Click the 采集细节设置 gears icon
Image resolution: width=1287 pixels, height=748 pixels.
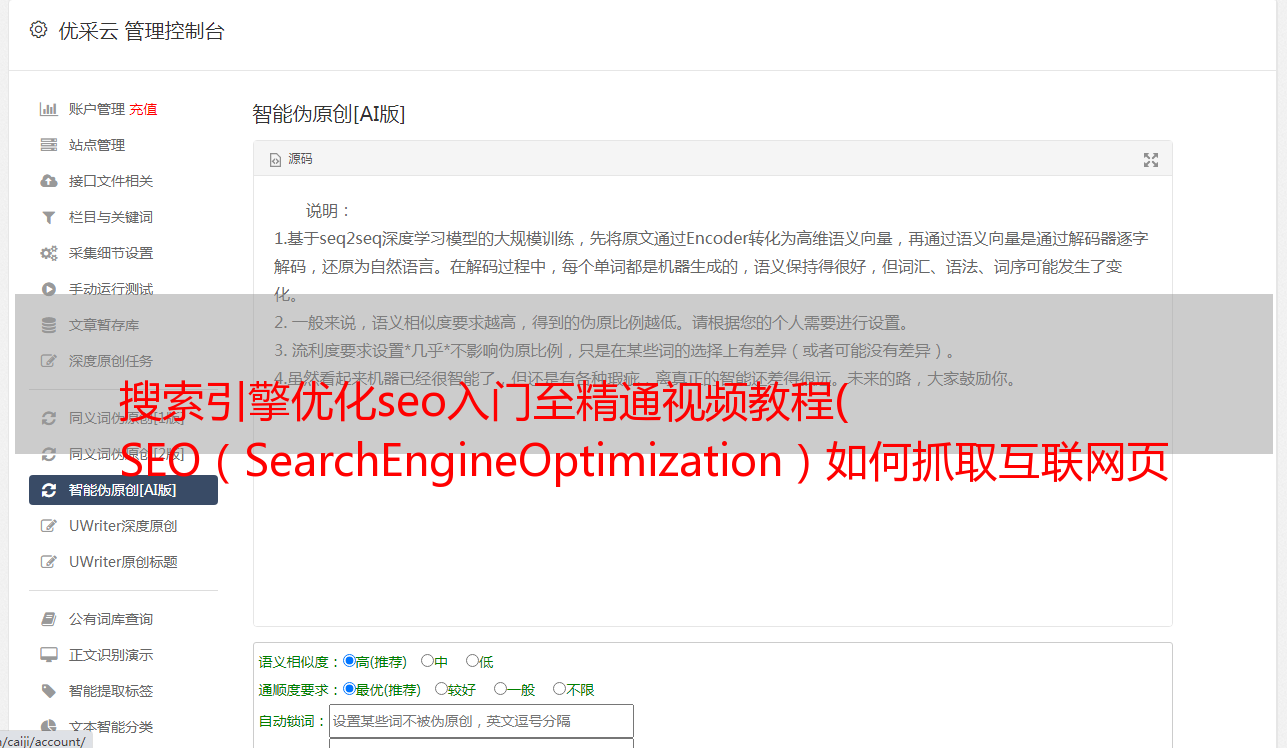click(48, 253)
